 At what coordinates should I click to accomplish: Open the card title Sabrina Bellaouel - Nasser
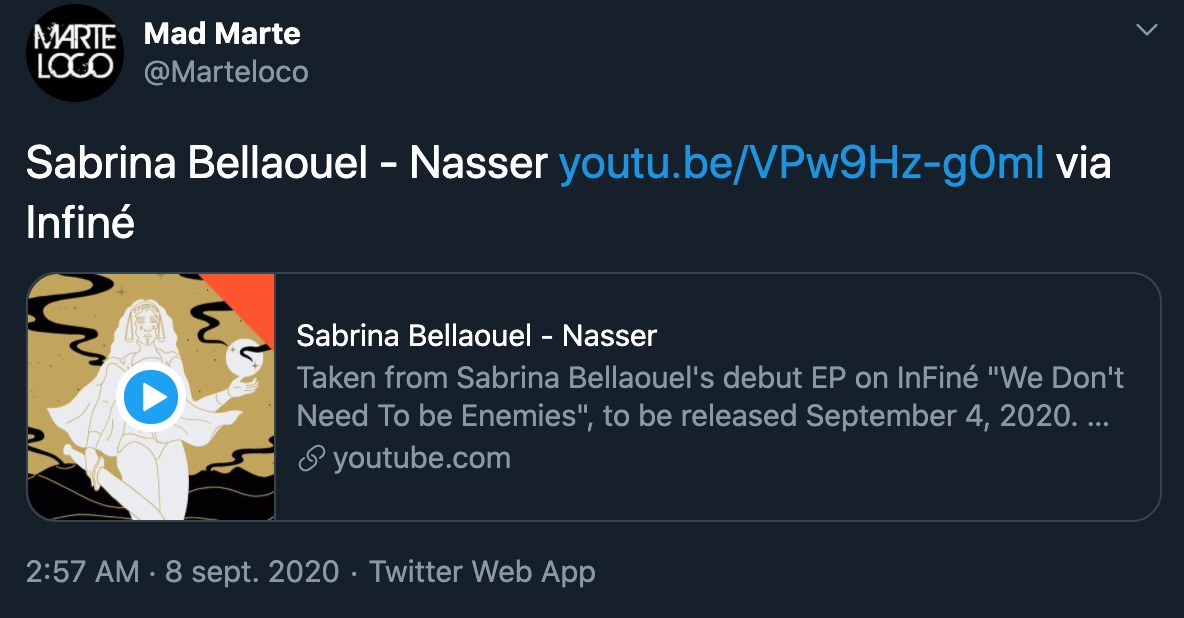pos(476,336)
